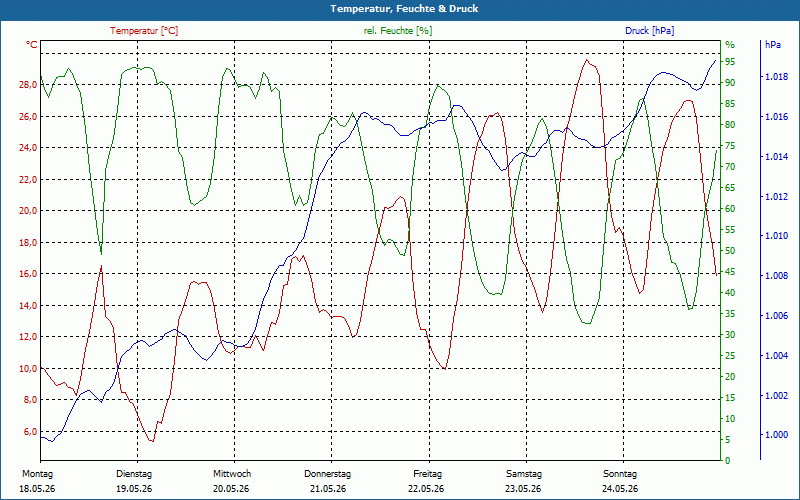Click the '5' humidity axis value

tap(728, 439)
